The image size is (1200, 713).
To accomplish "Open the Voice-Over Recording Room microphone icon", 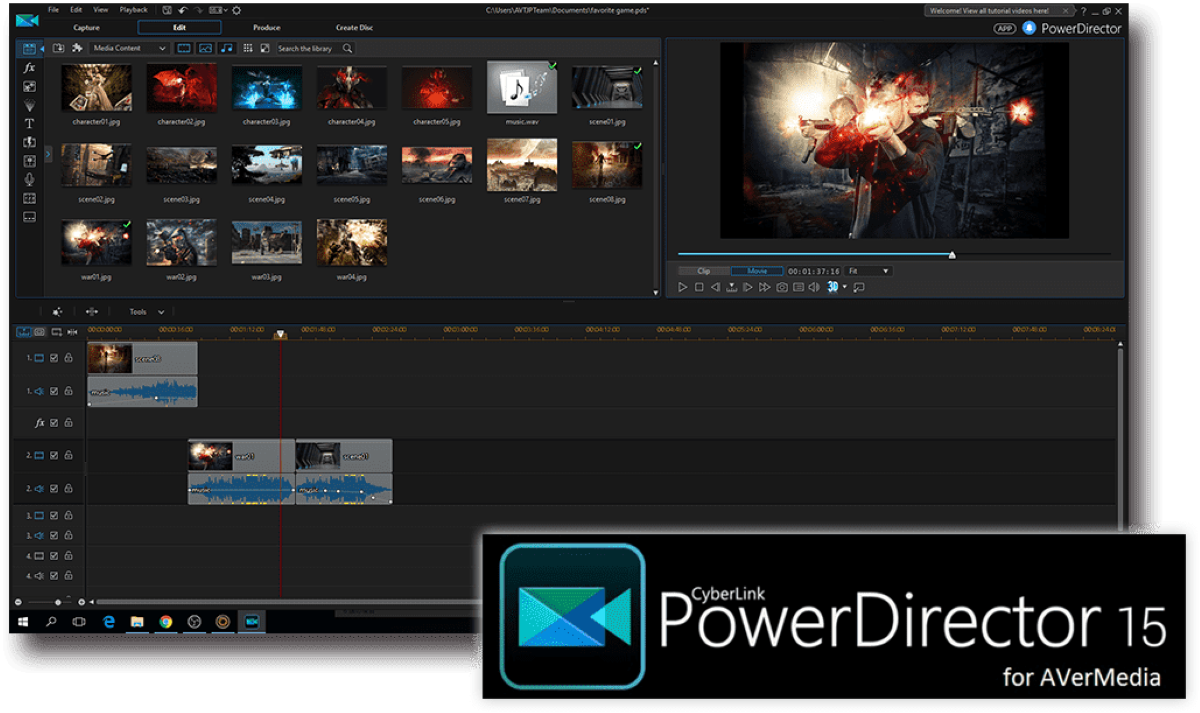I will click(x=29, y=178).
